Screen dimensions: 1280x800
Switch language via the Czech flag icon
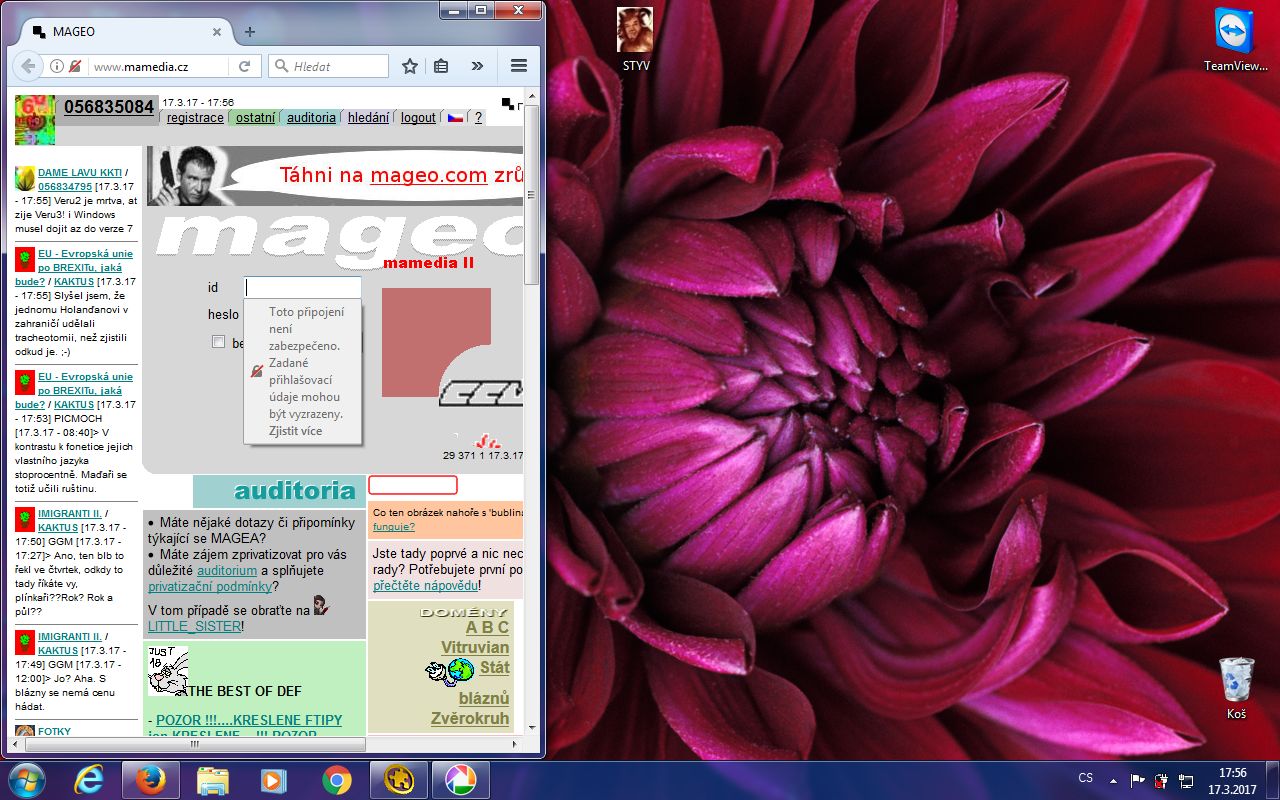click(x=455, y=117)
